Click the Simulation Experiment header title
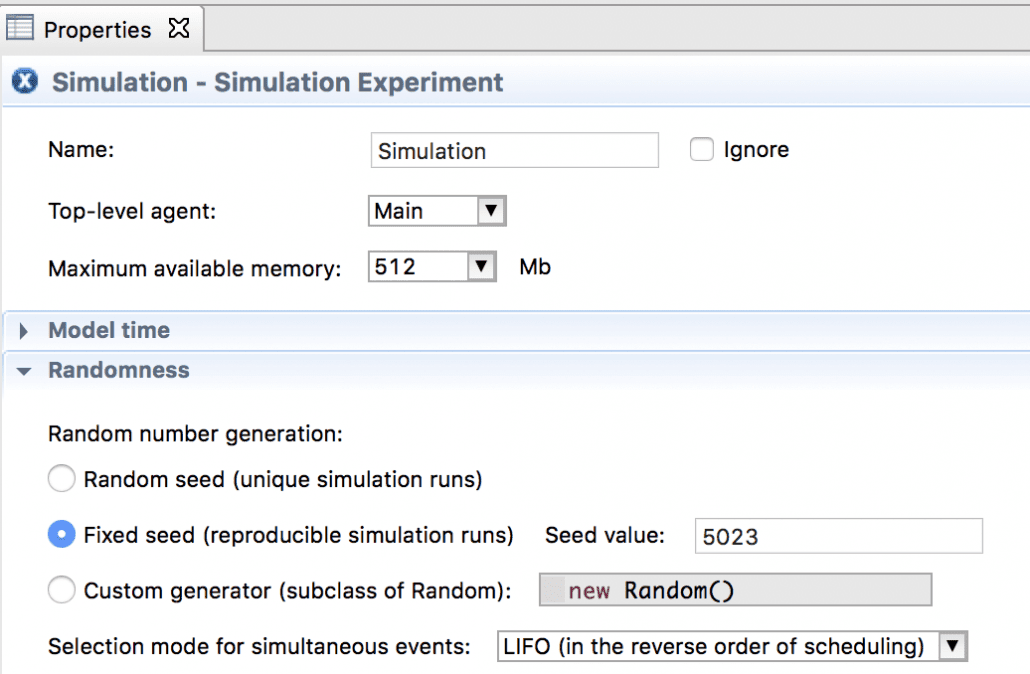Screen dimensions: 1030x674 tap(278, 82)
